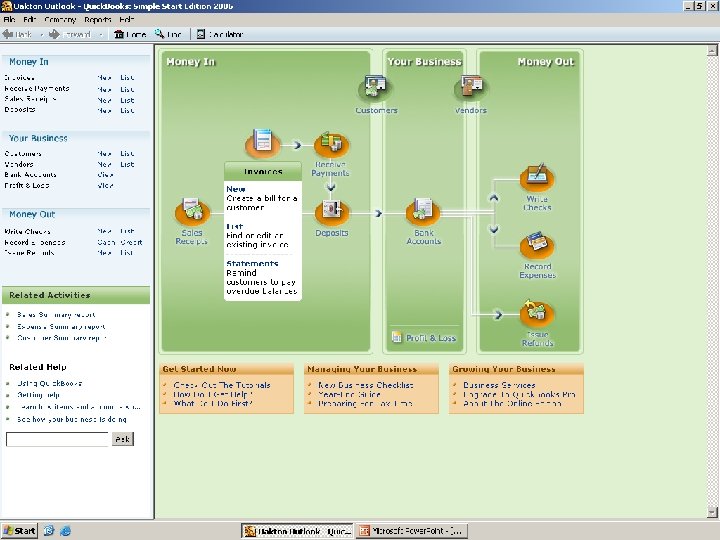Expand the Back history dropdown arrow
The width and height of the screenshot is (720, 540).
coord(41,34)
